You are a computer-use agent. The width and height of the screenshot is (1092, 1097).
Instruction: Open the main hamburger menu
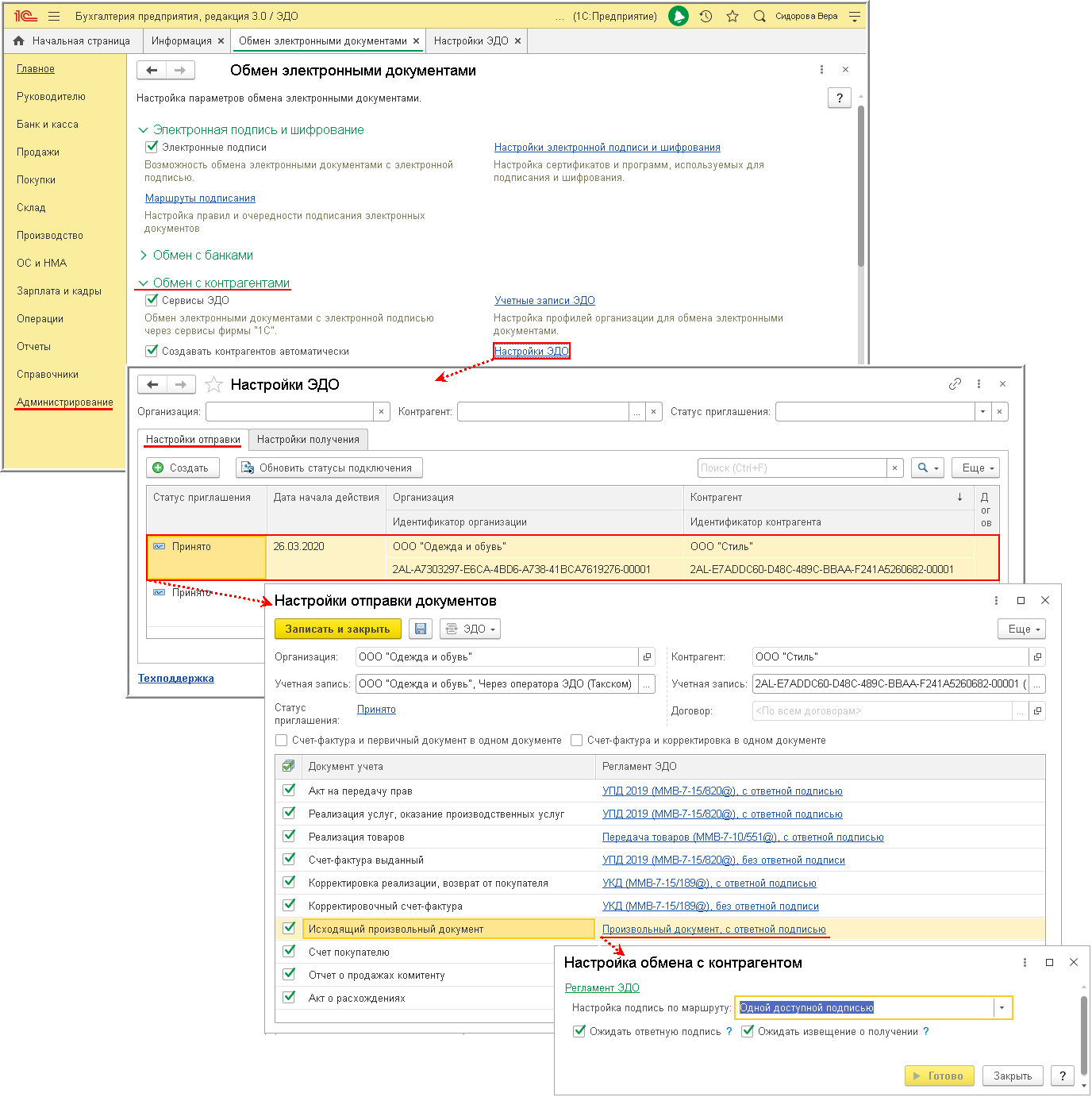click(x=54, y=16)
